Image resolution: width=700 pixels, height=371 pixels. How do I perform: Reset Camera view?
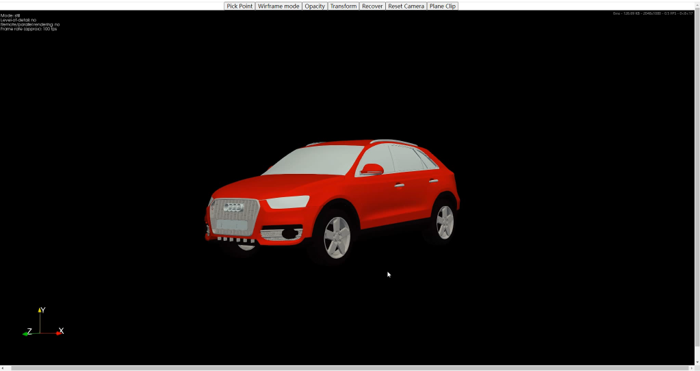click(x=406, y=6)
